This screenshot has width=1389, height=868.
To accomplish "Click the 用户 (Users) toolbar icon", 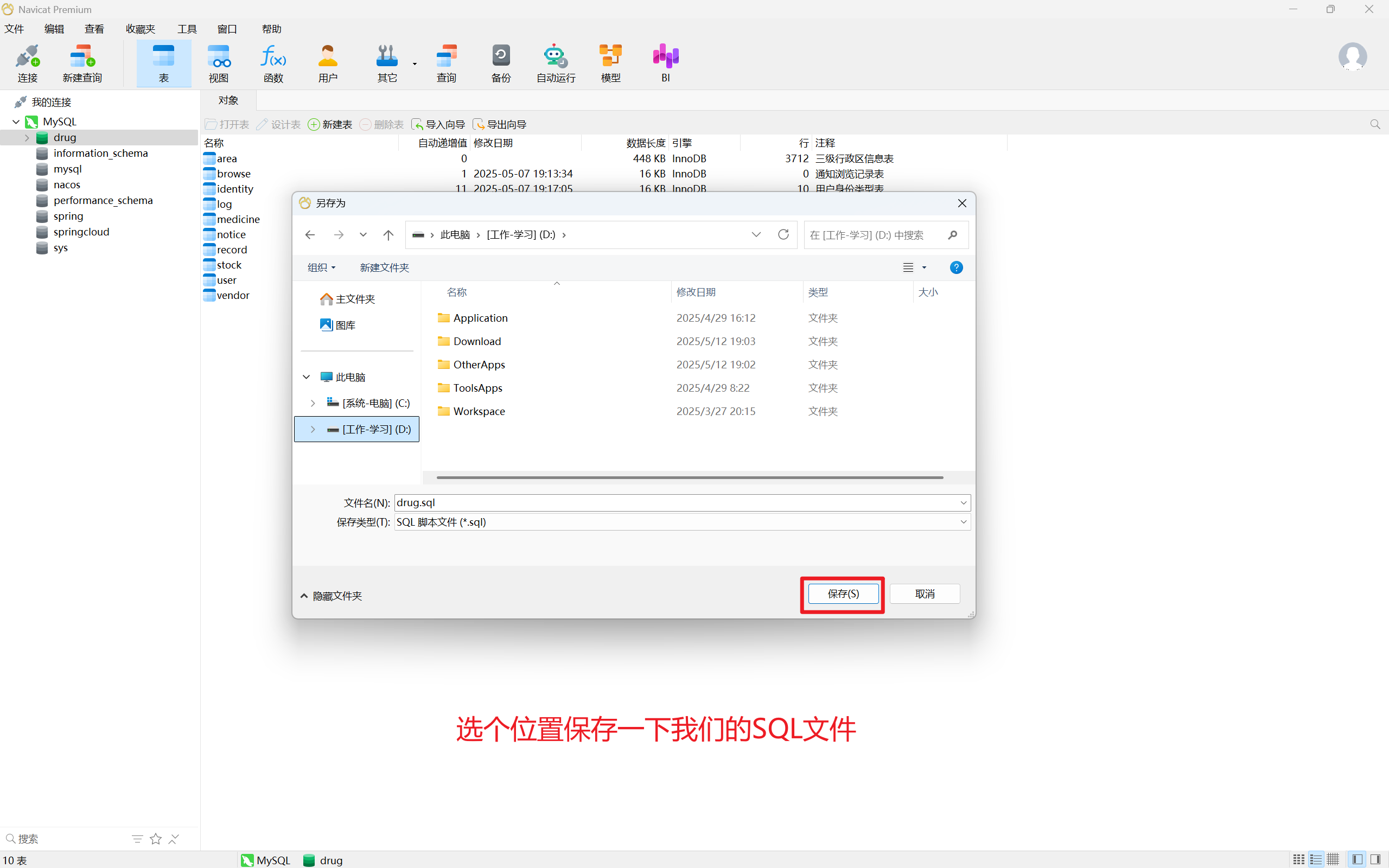I will point(327,62).
